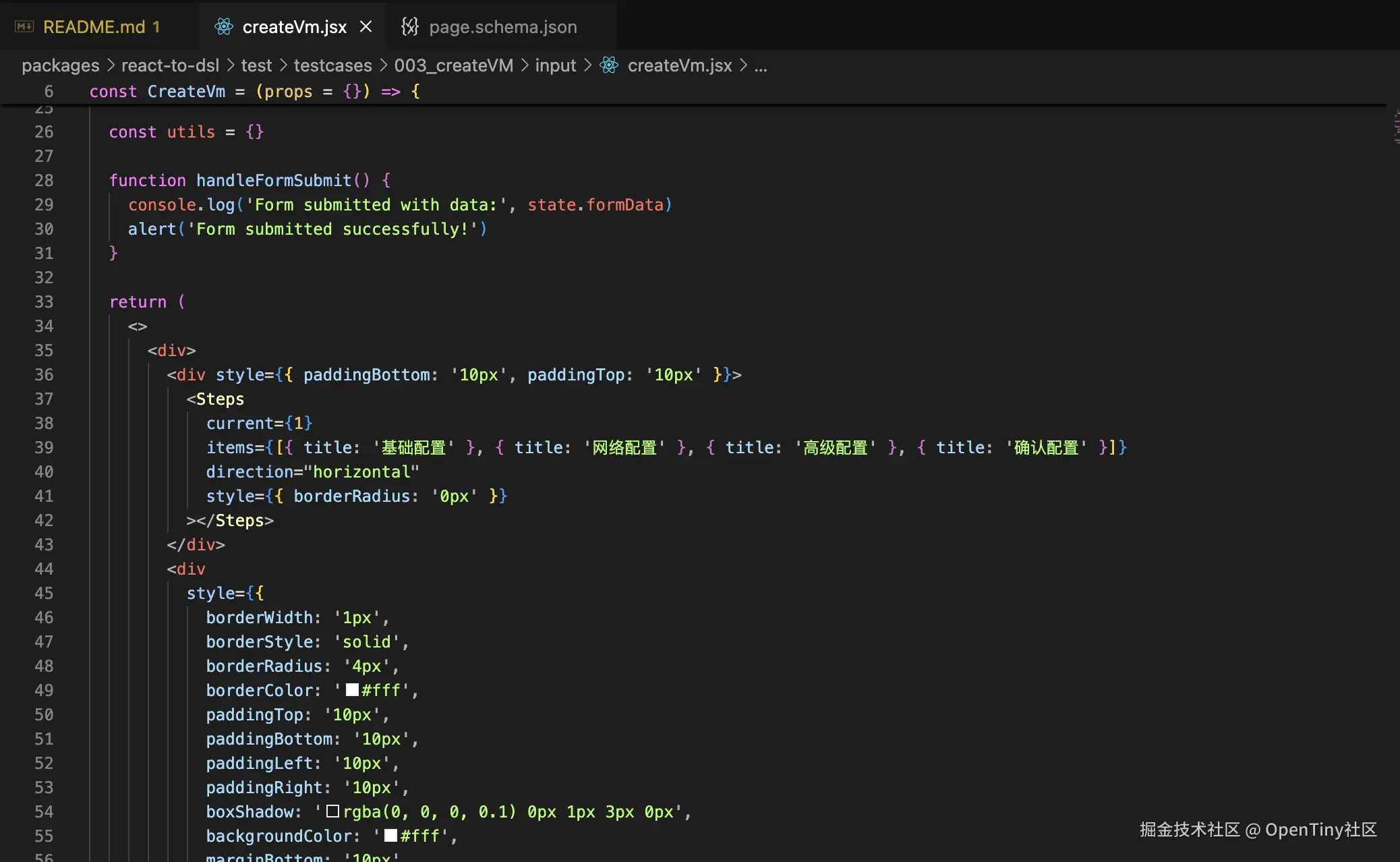Click the 'handleFormSubmit' function name
Image resolution: width=1400 pixels, height=862 pixels.
coord(274,180)
